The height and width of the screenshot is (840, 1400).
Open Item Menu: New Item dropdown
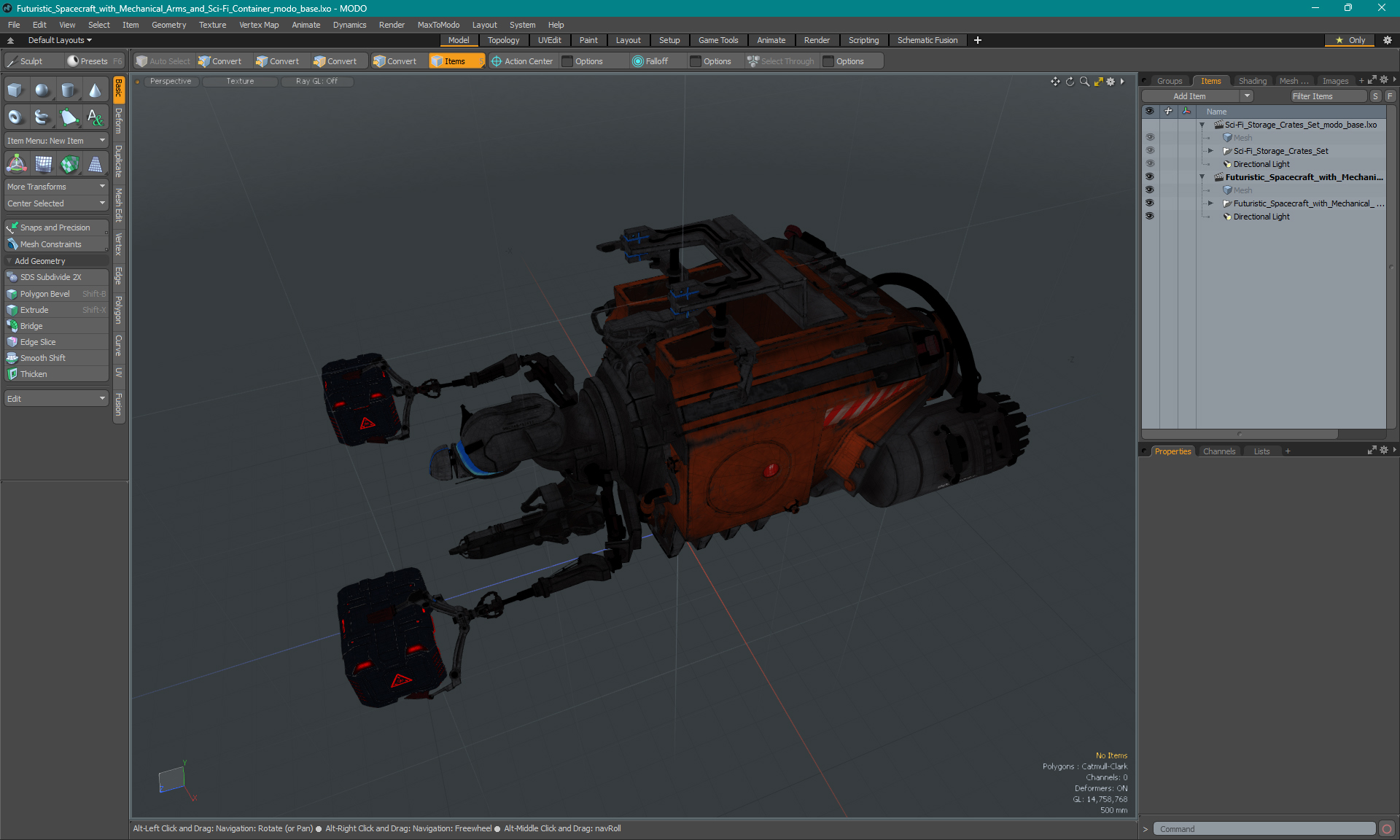pyautogui.click(x=56, y=141)
